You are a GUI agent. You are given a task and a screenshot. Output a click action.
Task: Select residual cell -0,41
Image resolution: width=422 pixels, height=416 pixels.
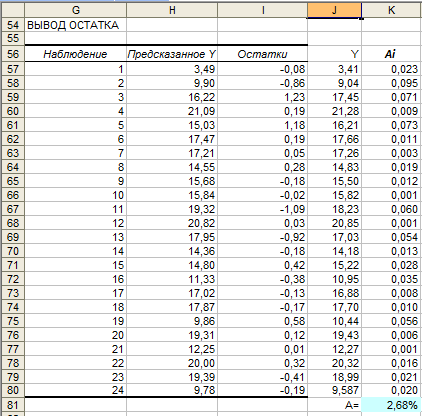pyautogui.click(x=263, y=377)
